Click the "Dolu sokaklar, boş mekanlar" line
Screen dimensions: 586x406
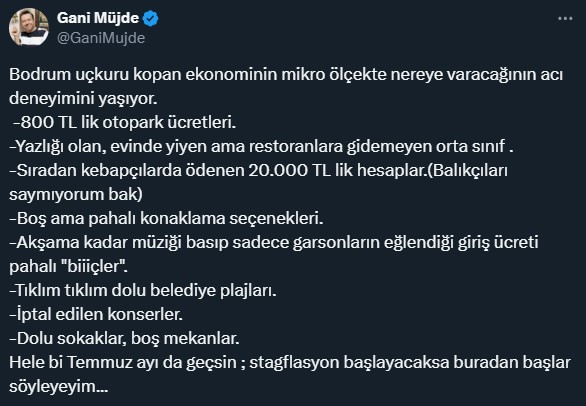tap(124, 338)
